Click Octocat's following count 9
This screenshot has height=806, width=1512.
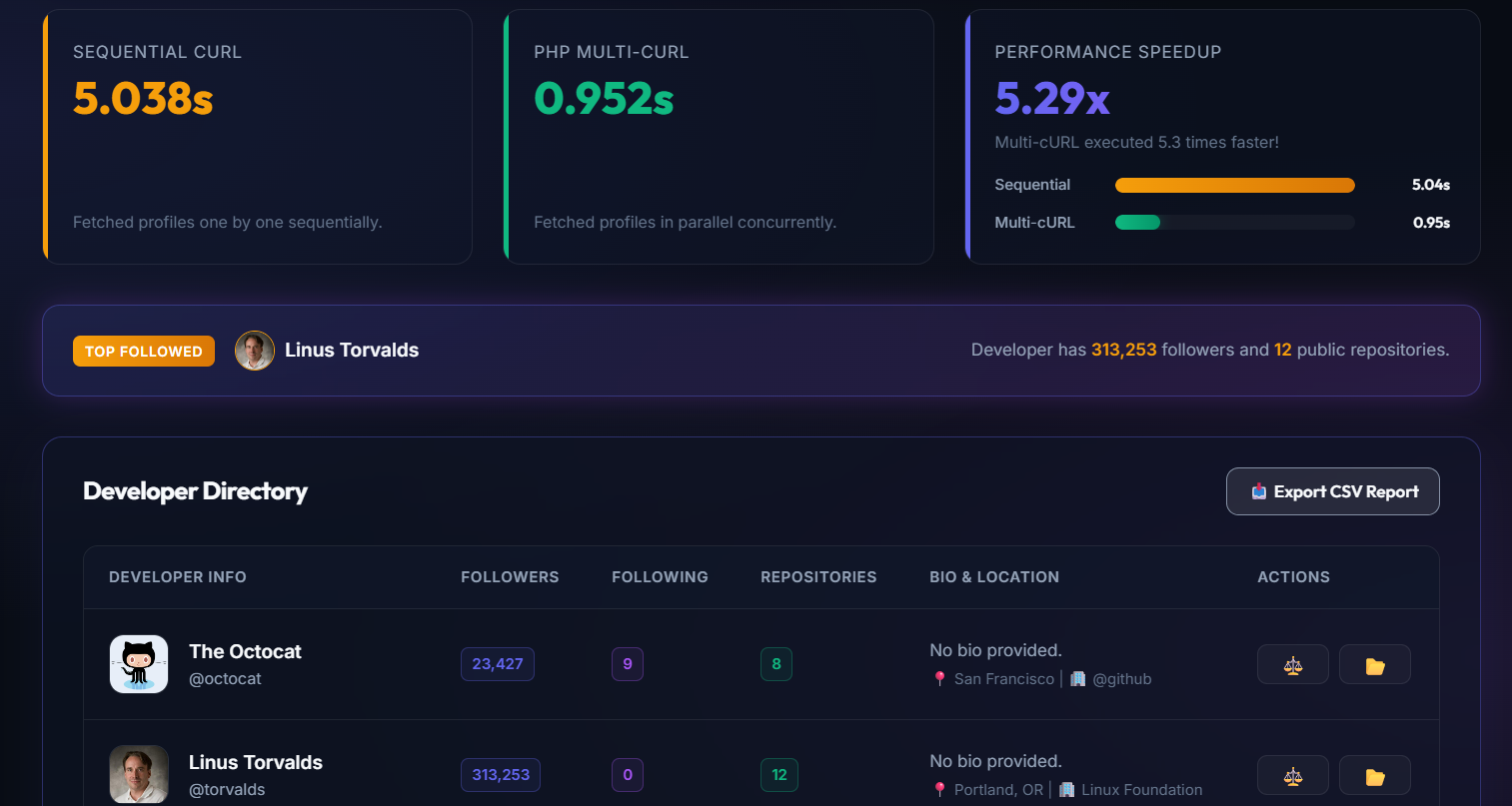[x=628, y=664]
